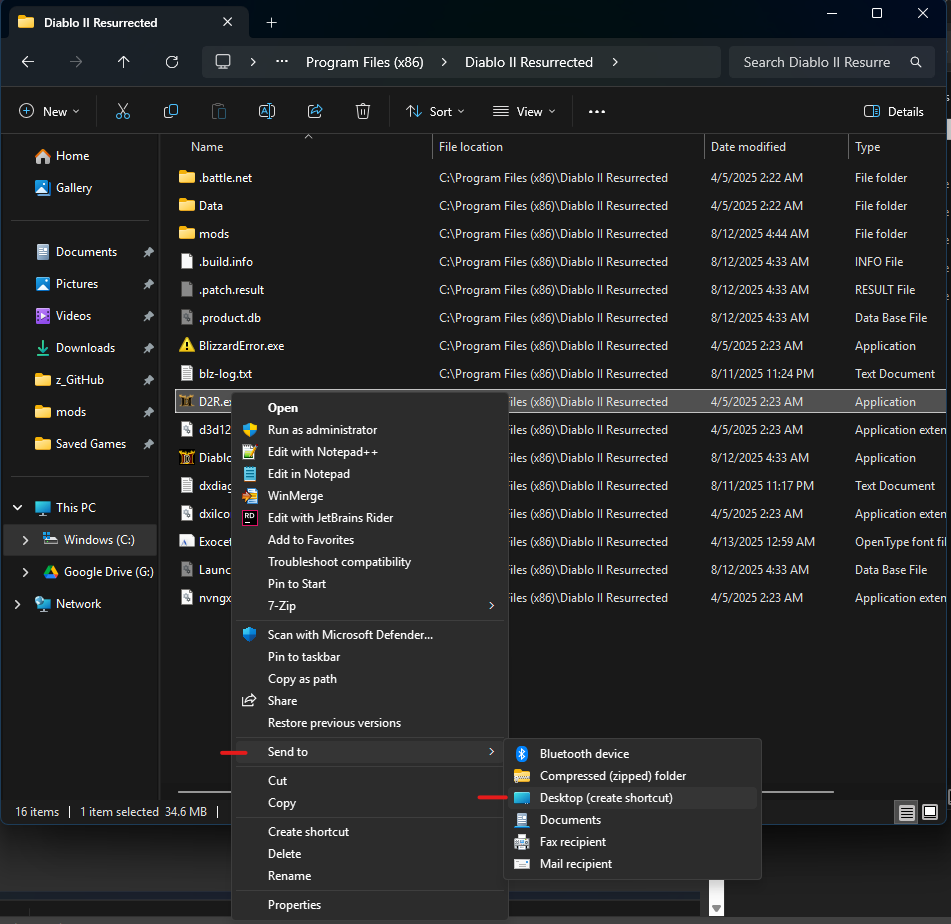Open the View dropdown menu
Image resolution: width=951 pixels, height=924 pixels.
524,112
